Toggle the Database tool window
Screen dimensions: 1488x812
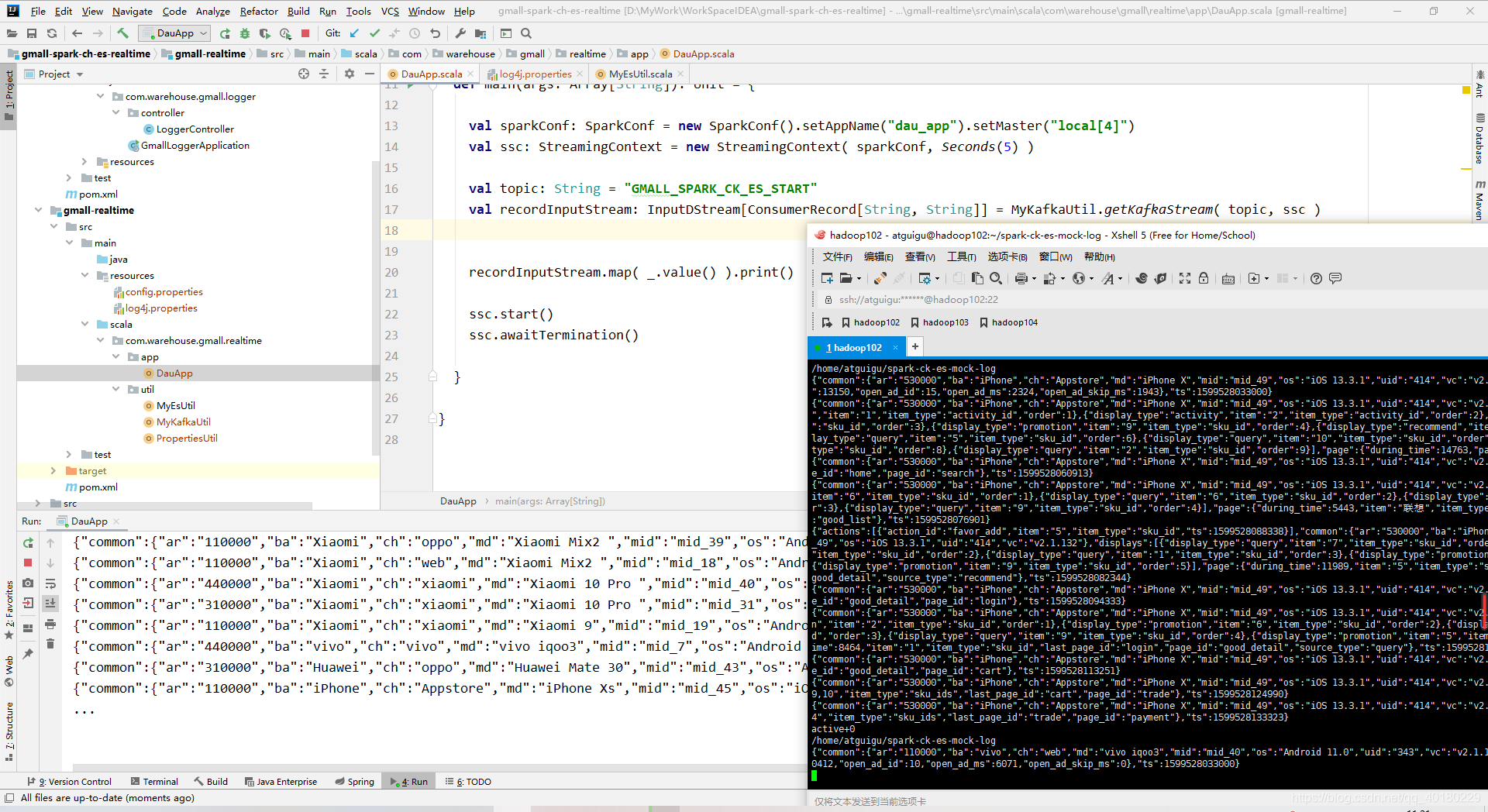(x=1479, y=139)
